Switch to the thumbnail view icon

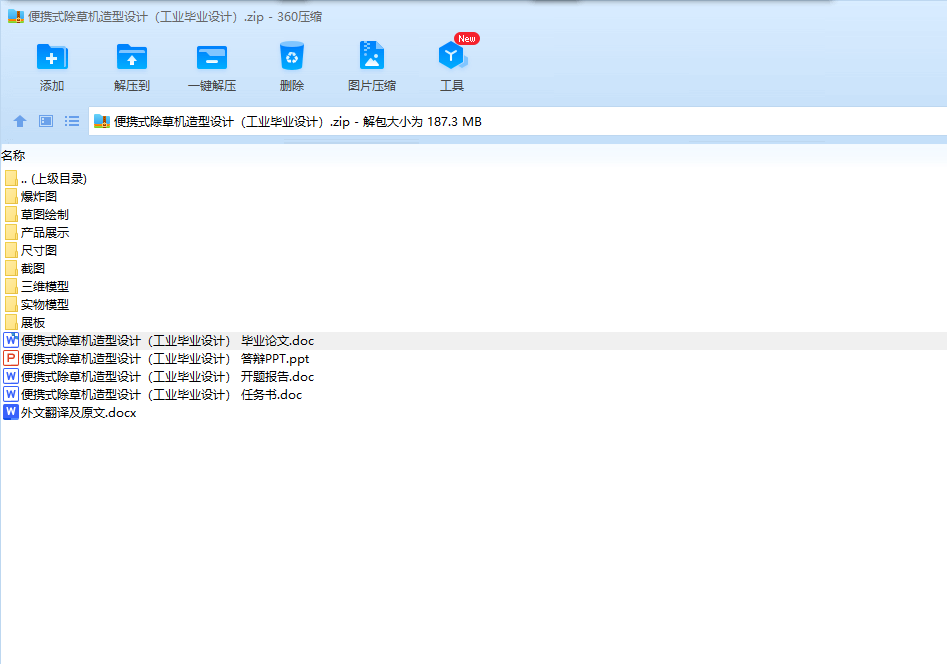point(46,121)
